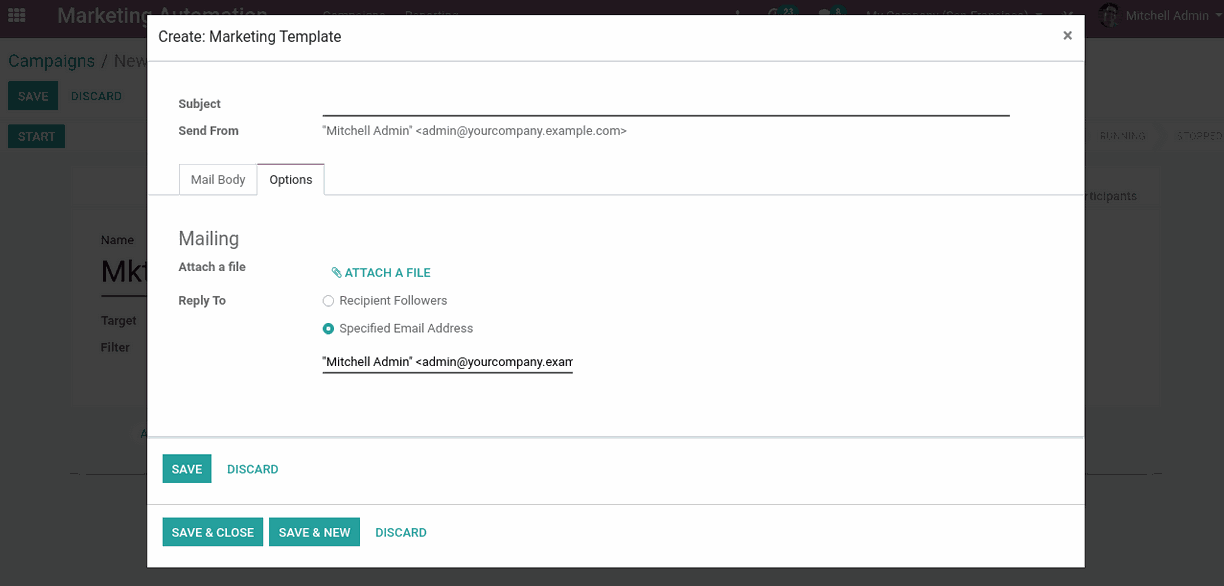This screenshot has height=586, width=1224.
Task: Select Recipient Followers radio option
Action: click(328, 300)
